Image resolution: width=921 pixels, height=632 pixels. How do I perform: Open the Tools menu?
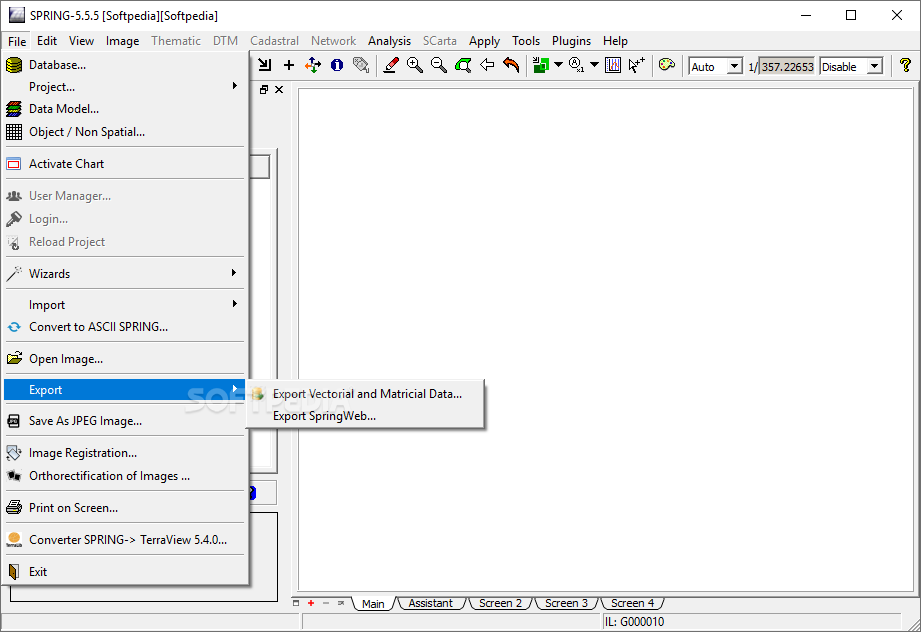point(526,41)
